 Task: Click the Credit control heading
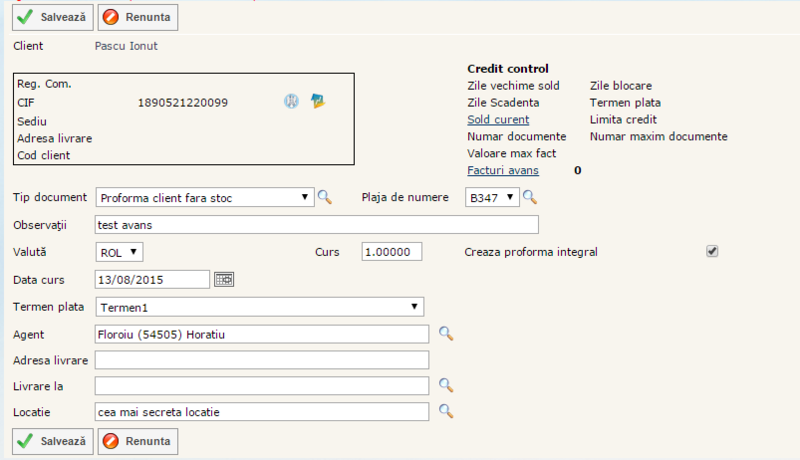pos(508,68)
